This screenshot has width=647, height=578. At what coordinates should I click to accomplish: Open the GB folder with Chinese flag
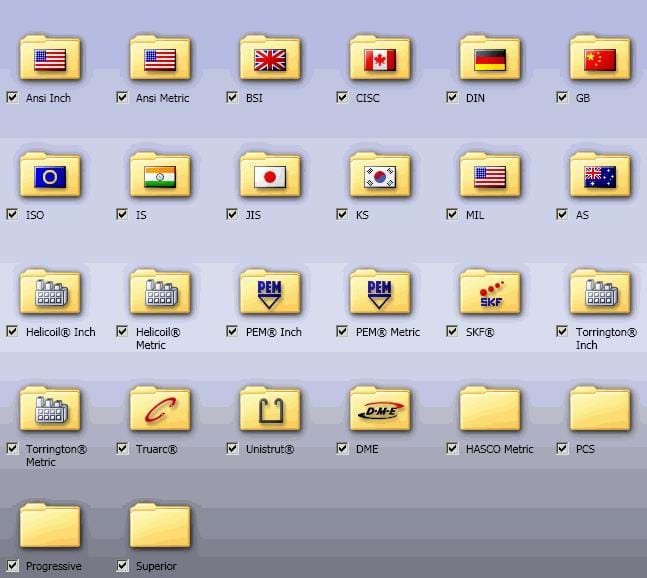coord(600,60)
